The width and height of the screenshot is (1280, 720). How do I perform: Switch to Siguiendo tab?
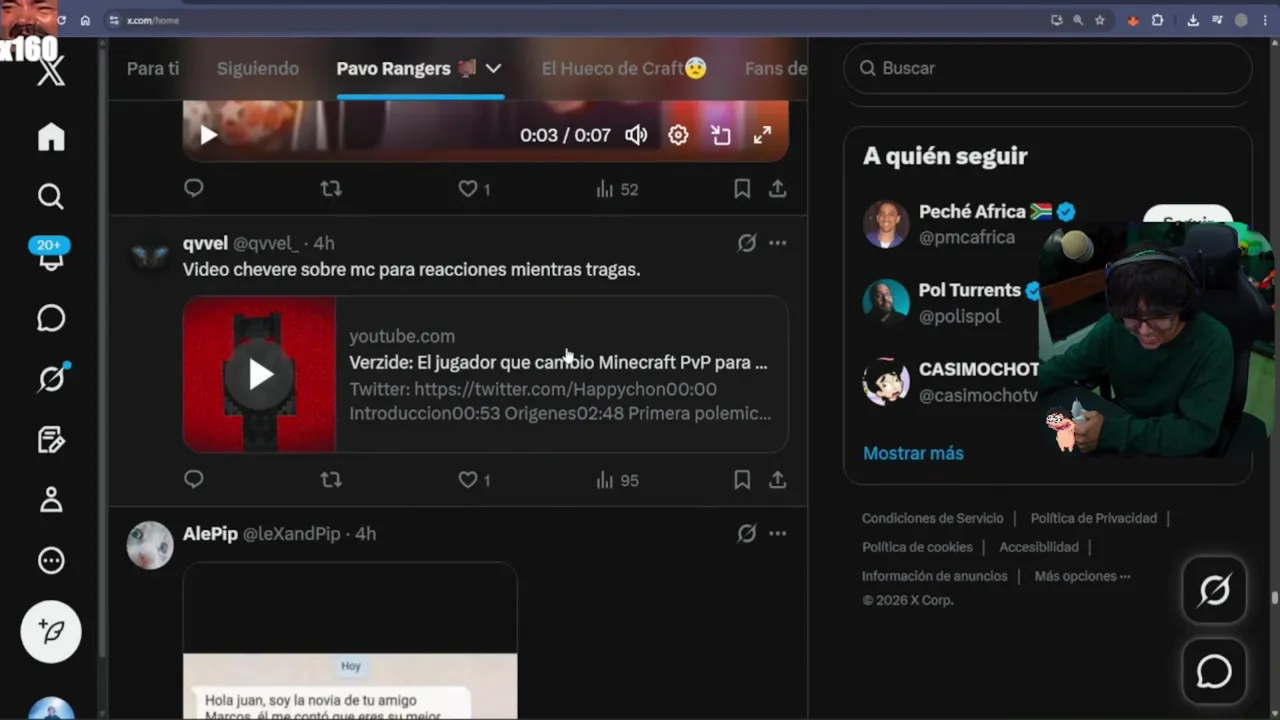(x=258, y=68)
